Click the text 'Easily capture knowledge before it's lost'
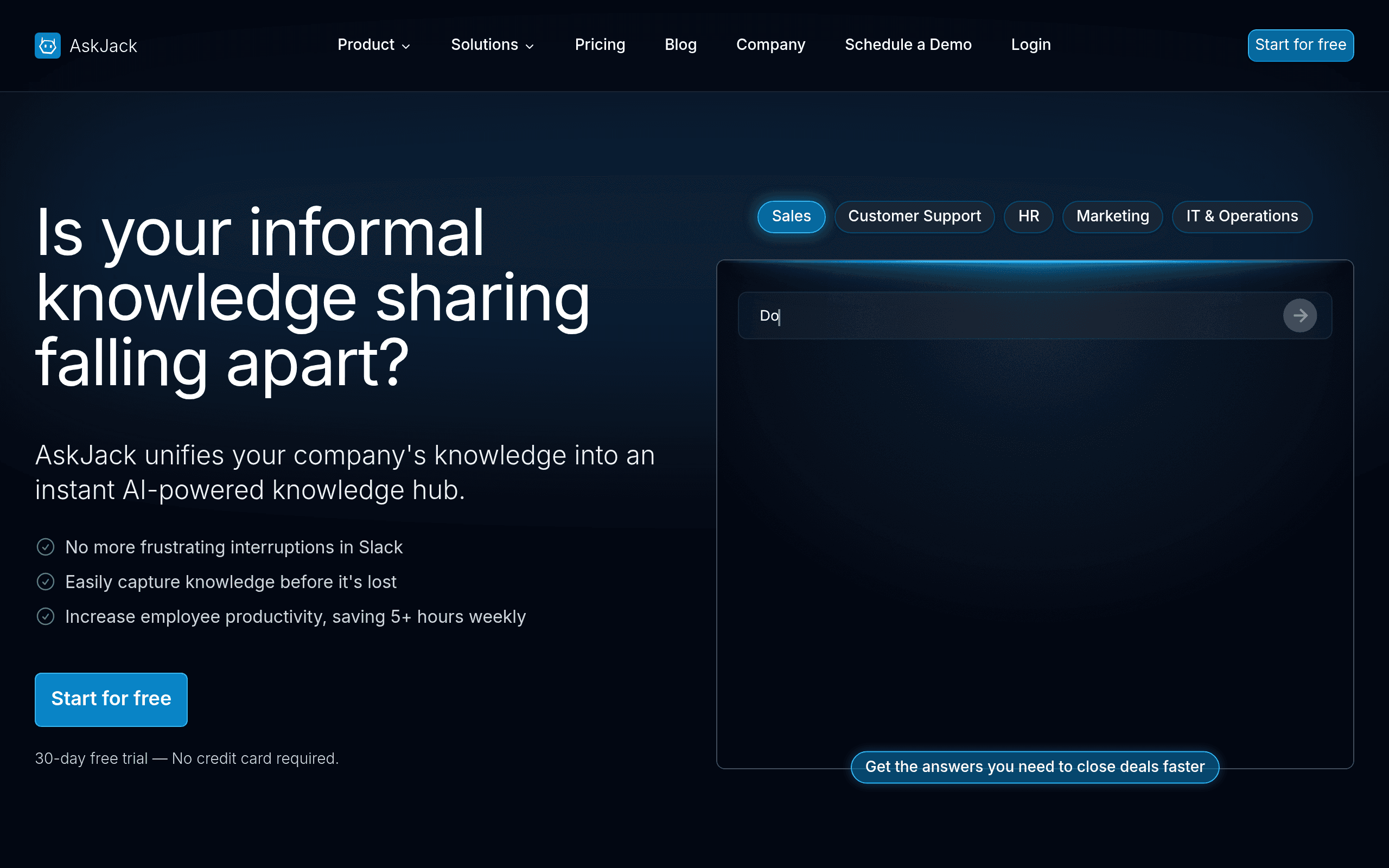 point(231,582)
